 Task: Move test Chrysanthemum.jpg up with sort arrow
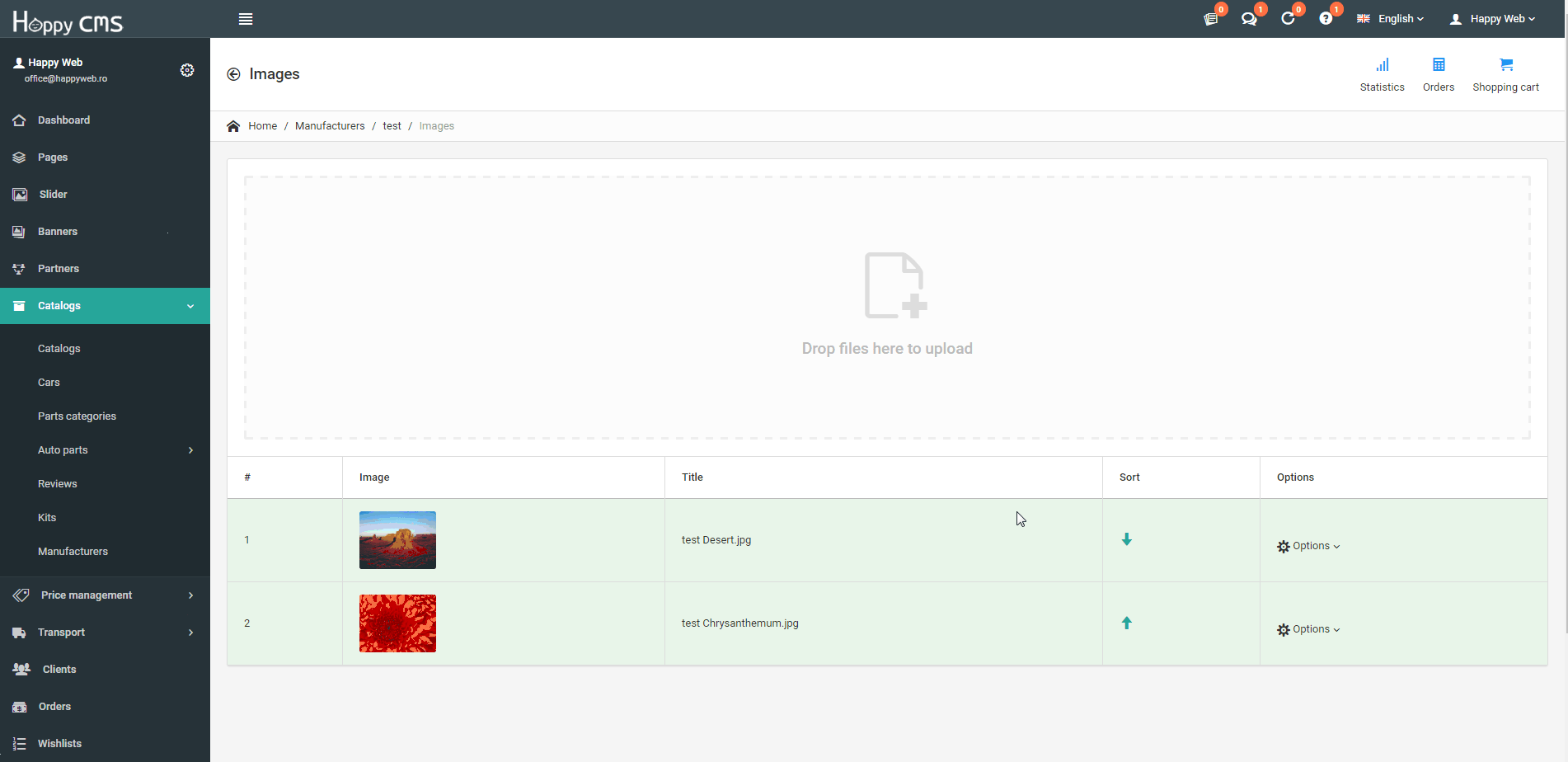point(1127,623)
